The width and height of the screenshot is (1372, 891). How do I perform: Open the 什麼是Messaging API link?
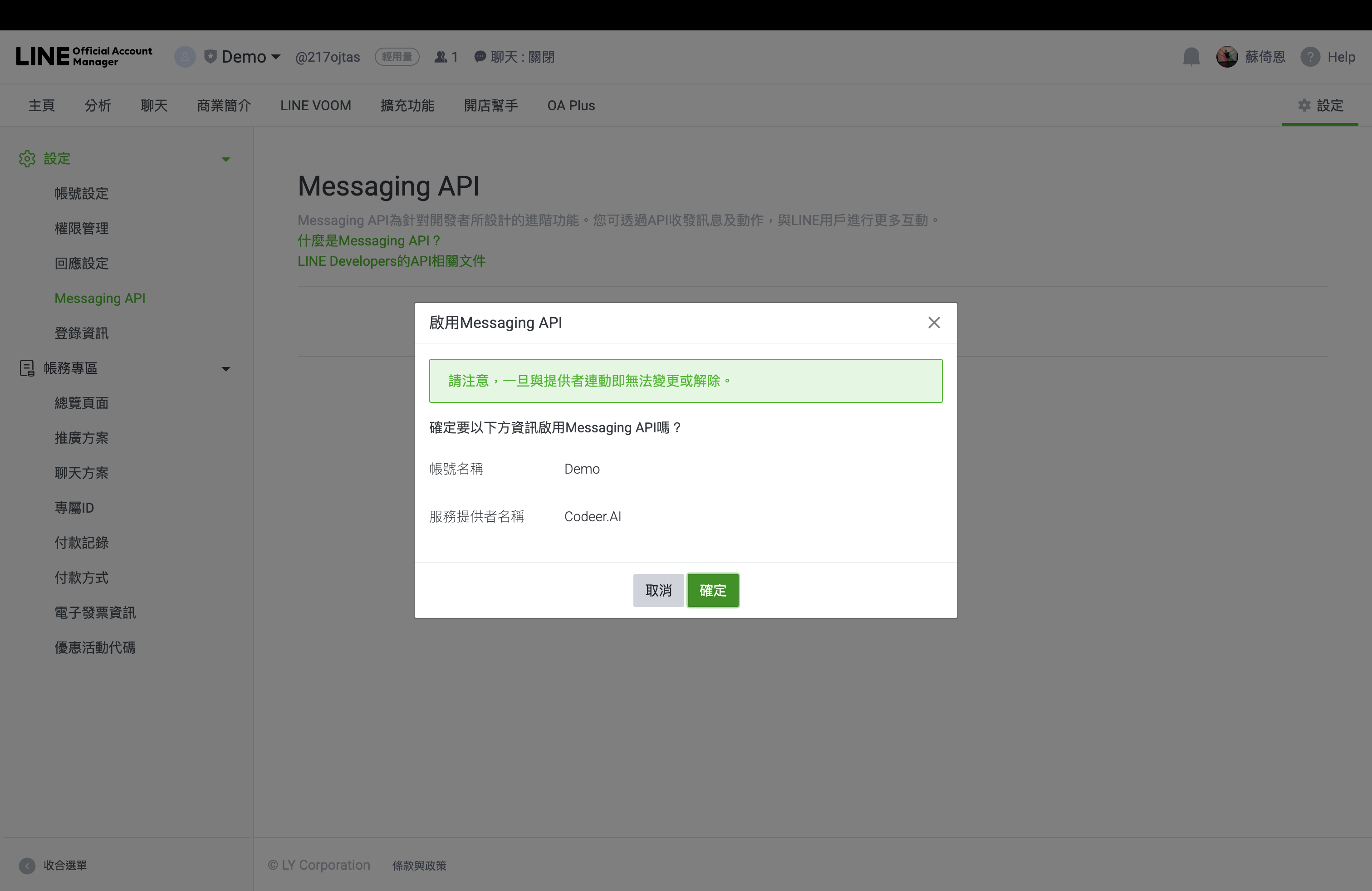[368, 241]
